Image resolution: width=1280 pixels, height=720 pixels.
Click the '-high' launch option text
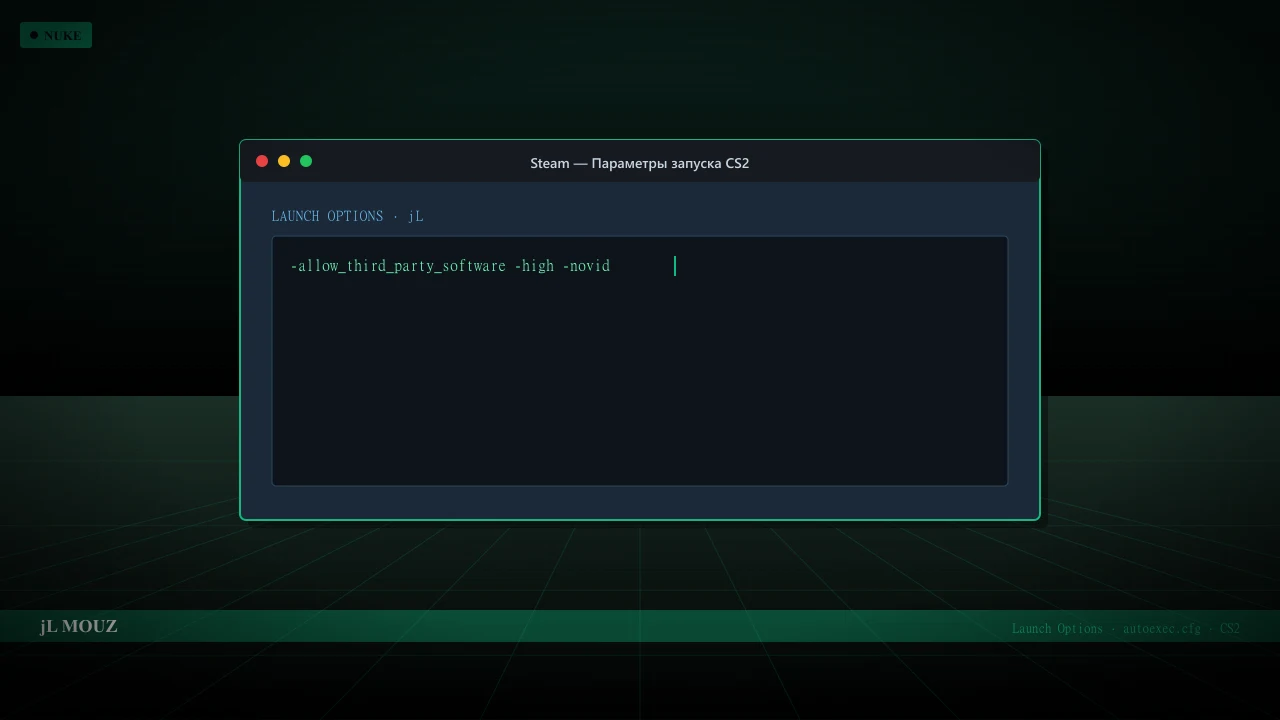[534, 266]
